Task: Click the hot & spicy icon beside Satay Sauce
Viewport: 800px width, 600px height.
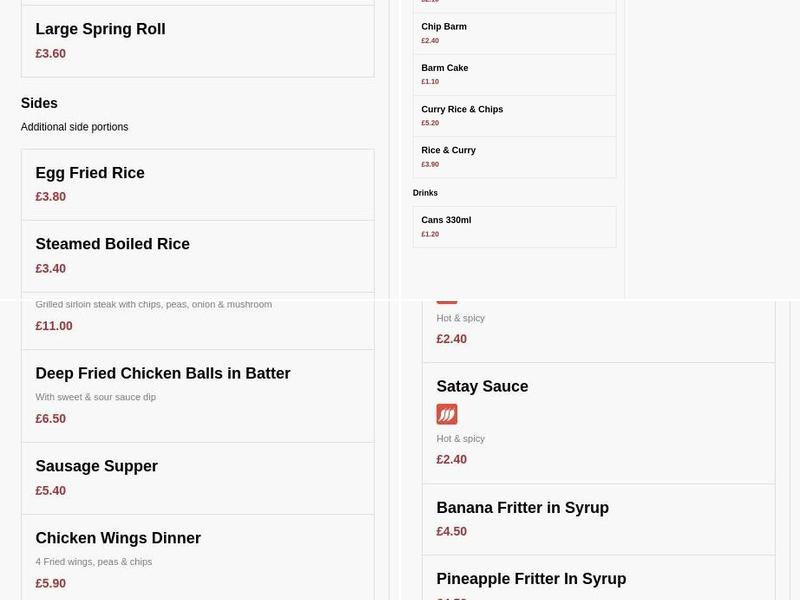Action: pyautogui.click(x=446, y=414)
